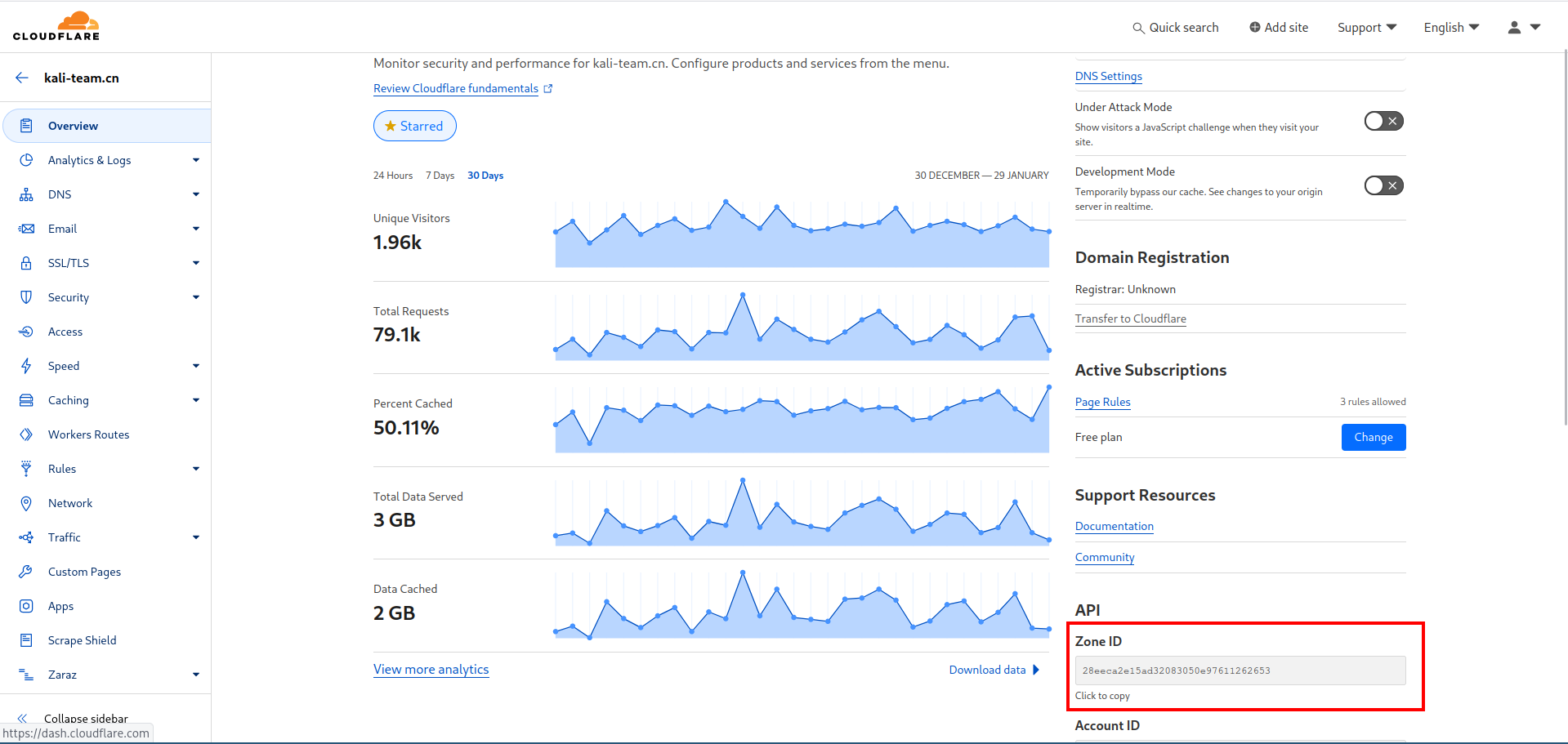This screenshot has width=1568, height=744.
Task: Click the Traffic nodes icon
Action: point(26,537)
